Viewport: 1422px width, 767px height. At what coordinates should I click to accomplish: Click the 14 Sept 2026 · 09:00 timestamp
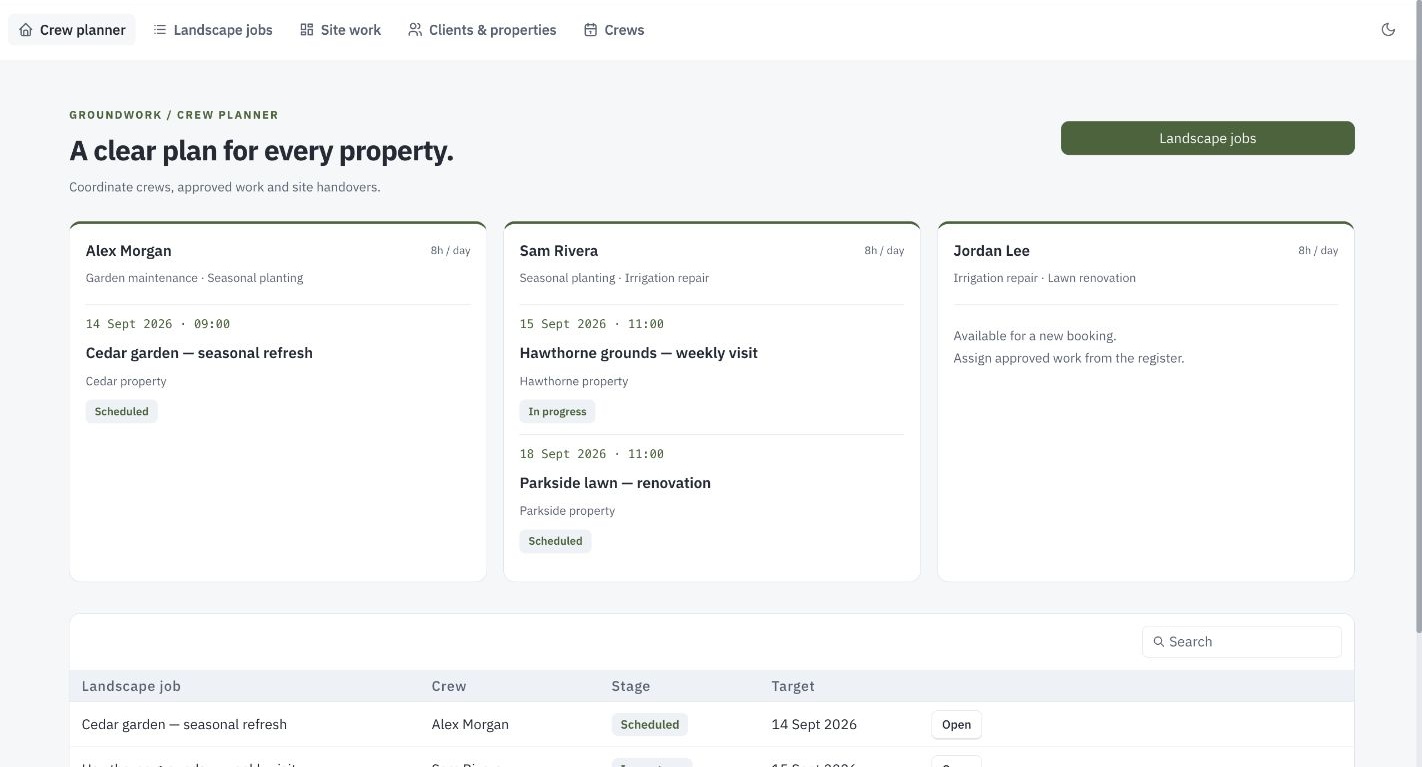click(x=158, y=324)
